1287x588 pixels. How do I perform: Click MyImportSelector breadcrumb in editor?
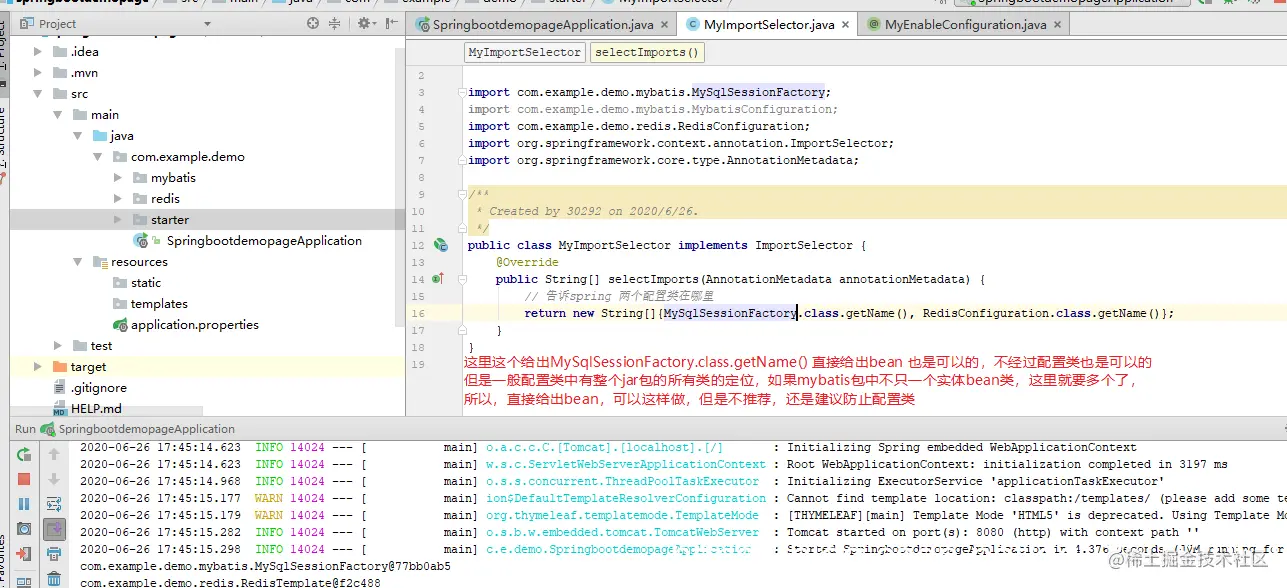click(x=524, y=52)
